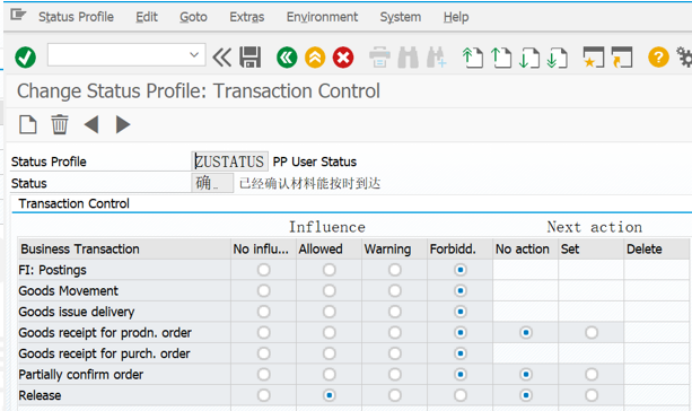Open the Environment menu
The width and height of the screenshot is (693, 411).
click(322, 17)
